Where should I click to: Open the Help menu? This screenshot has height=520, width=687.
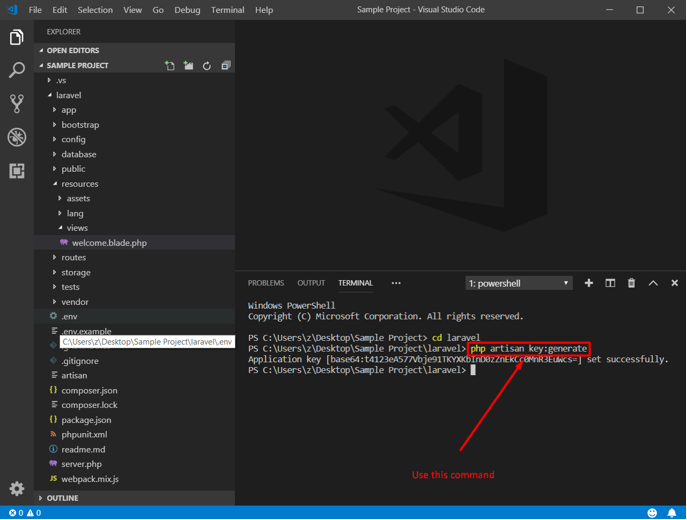pyautogui.click(x=264, y=10)
